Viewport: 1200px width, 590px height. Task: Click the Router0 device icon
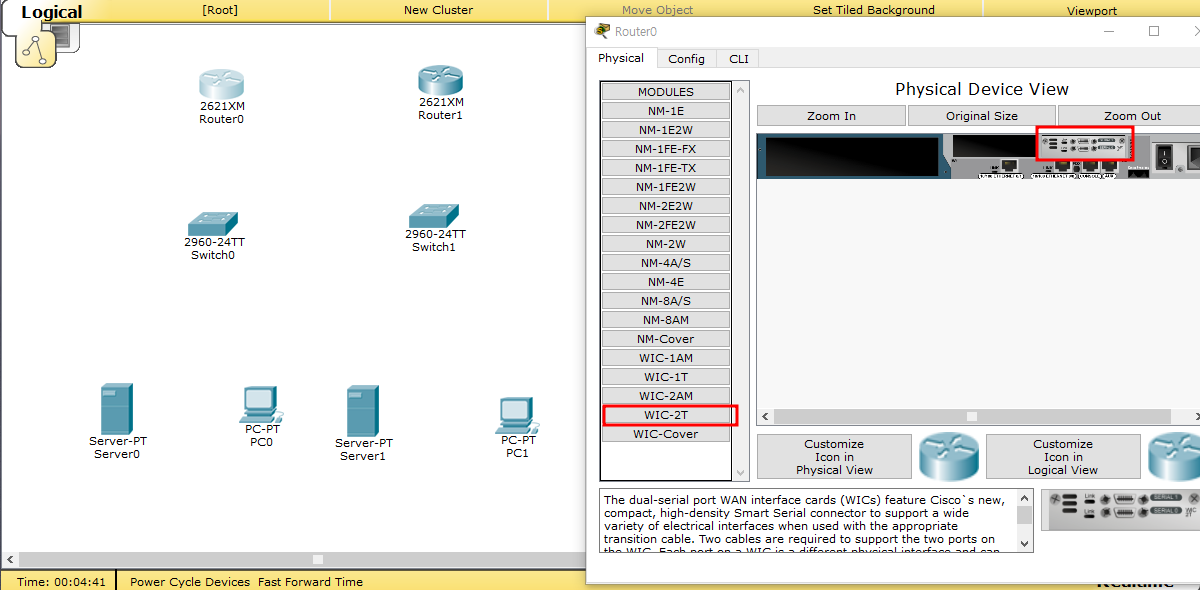click(221, 84)
